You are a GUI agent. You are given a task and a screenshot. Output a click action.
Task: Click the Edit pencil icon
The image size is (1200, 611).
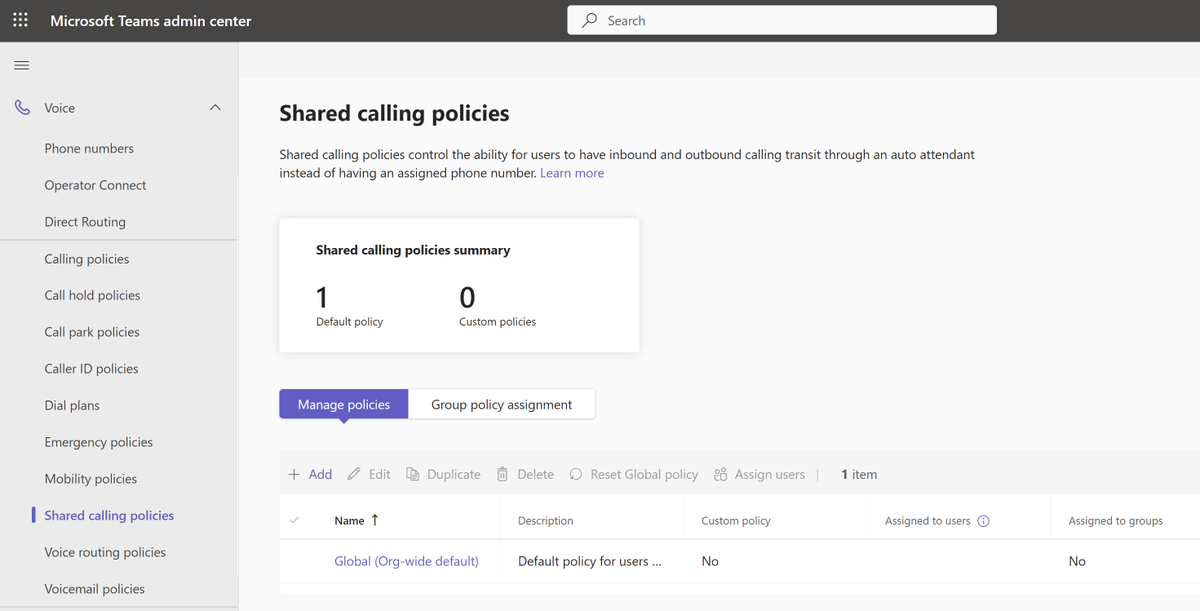354,474
